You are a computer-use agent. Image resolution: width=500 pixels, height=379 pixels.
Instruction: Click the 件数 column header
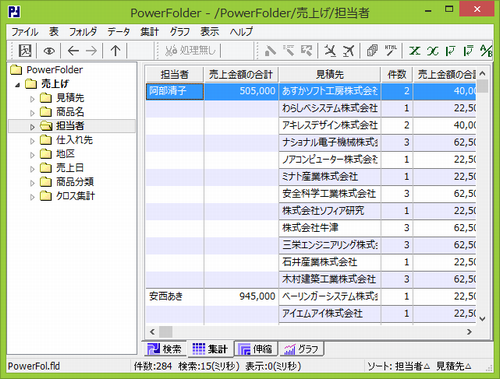(397, 74)
